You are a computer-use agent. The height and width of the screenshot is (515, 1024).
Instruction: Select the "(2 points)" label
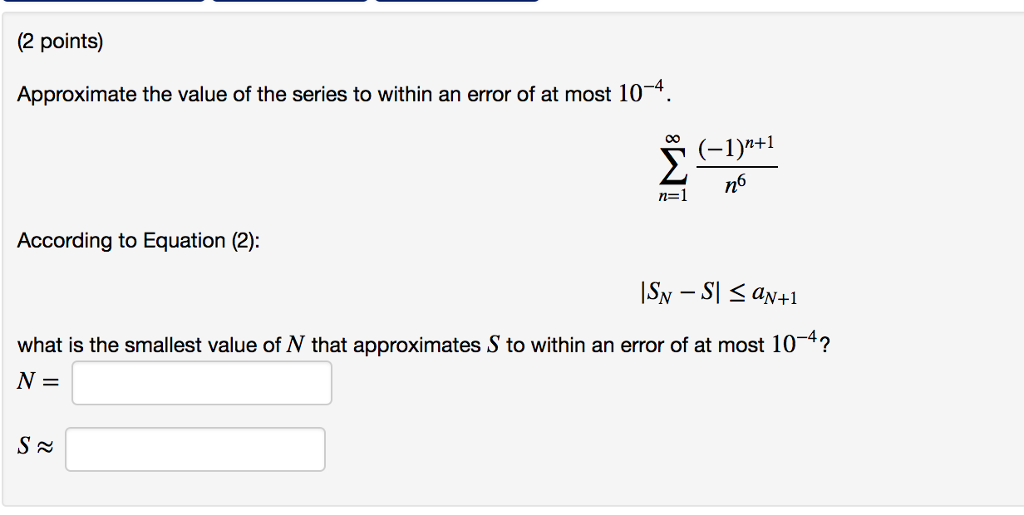coord(60,42)
